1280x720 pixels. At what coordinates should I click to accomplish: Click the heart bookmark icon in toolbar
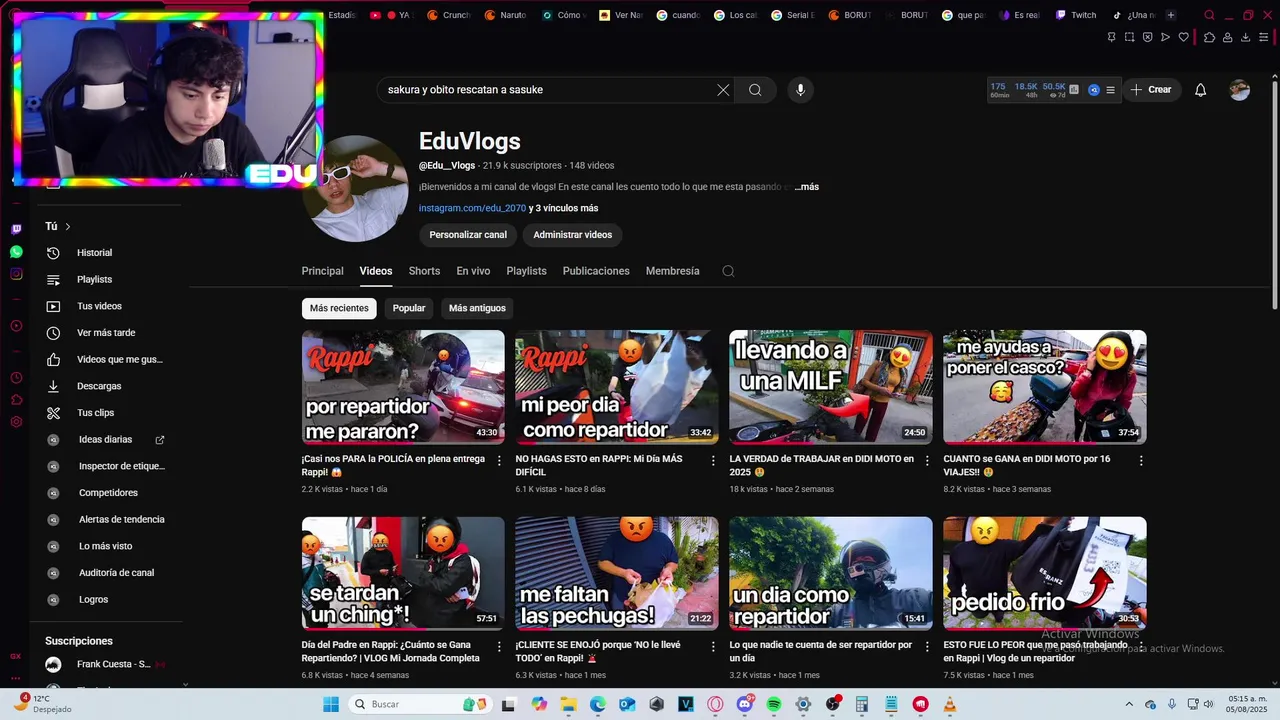1184,37
